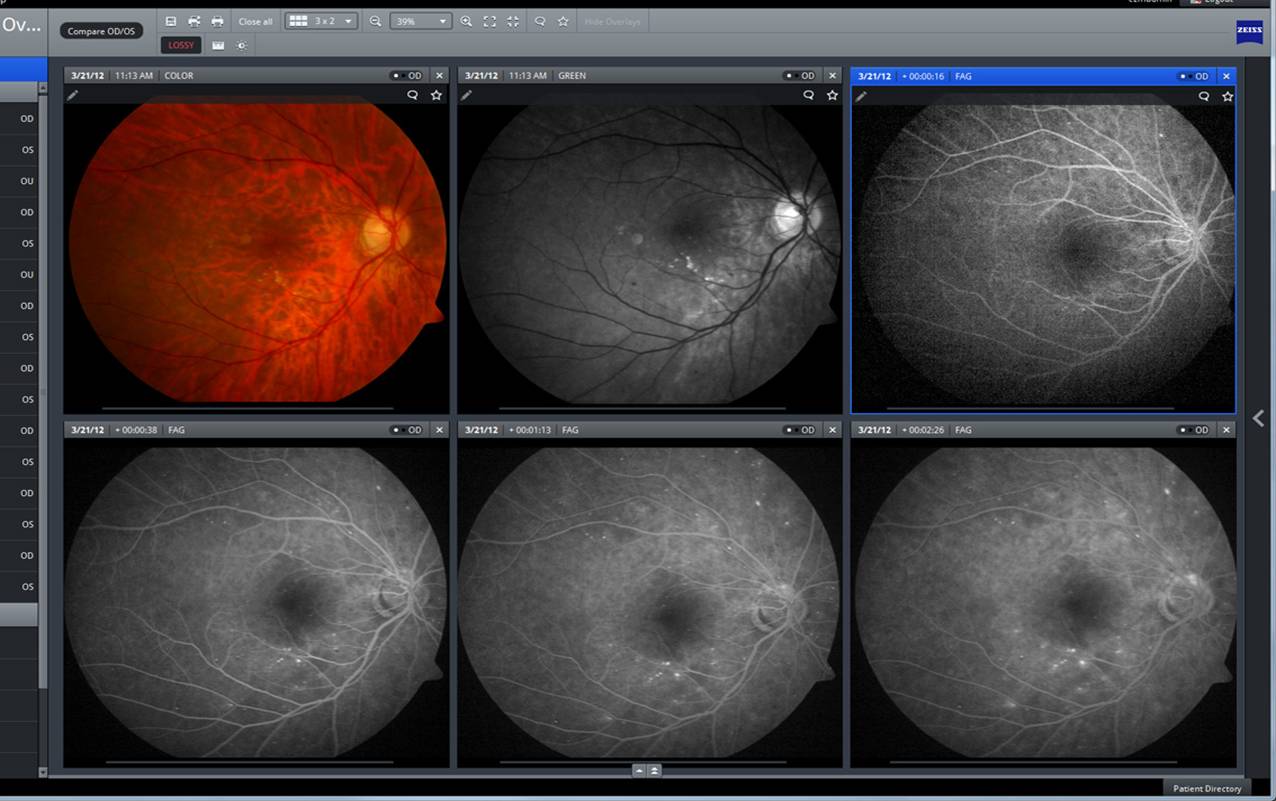The height and width of the screenshot is (801, 1276).
Task: Open the Patient Directory
Action: tap(1208, 788)
